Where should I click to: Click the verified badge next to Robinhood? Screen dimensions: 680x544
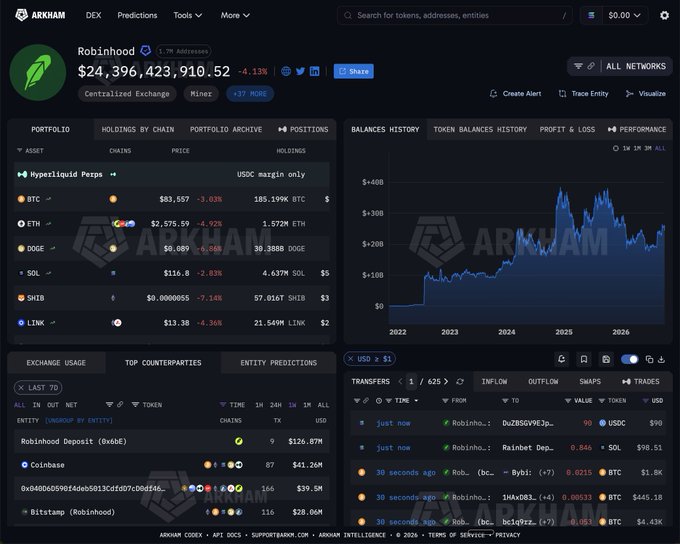(145, 51)
